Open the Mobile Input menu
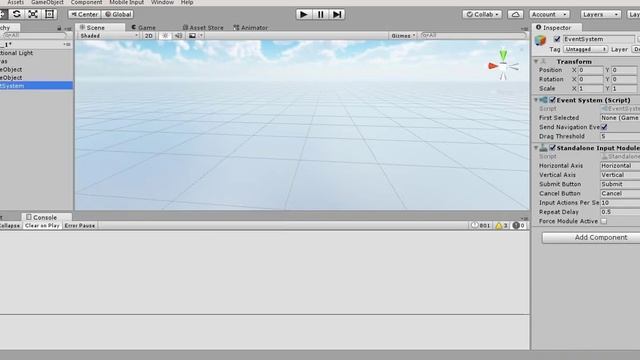The width and height of the screenshot is (640, 360). click(127, 2)
